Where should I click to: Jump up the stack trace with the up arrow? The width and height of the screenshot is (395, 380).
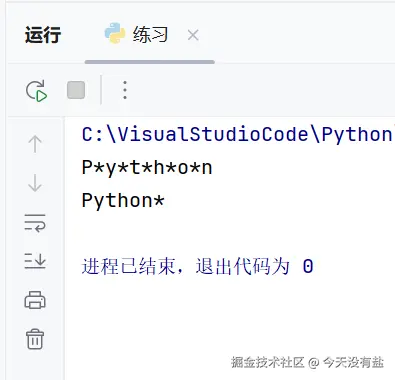point(35,144)
